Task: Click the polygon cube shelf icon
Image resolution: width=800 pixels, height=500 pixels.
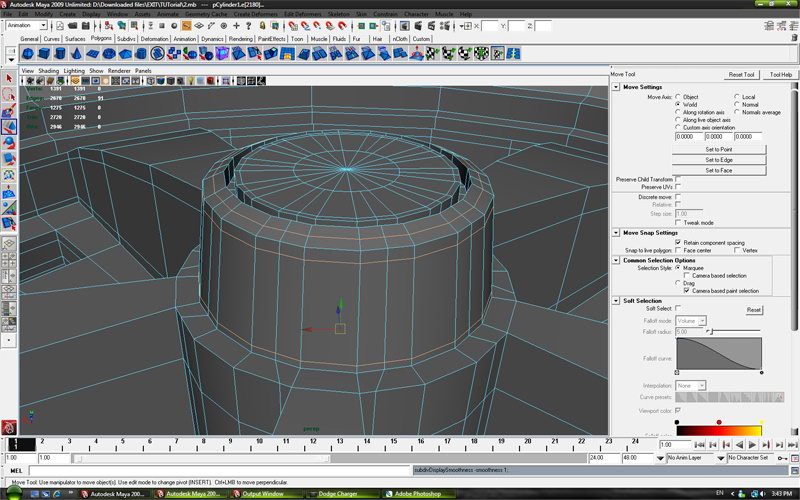Action: pyautogui.click(x=46, y=54)
